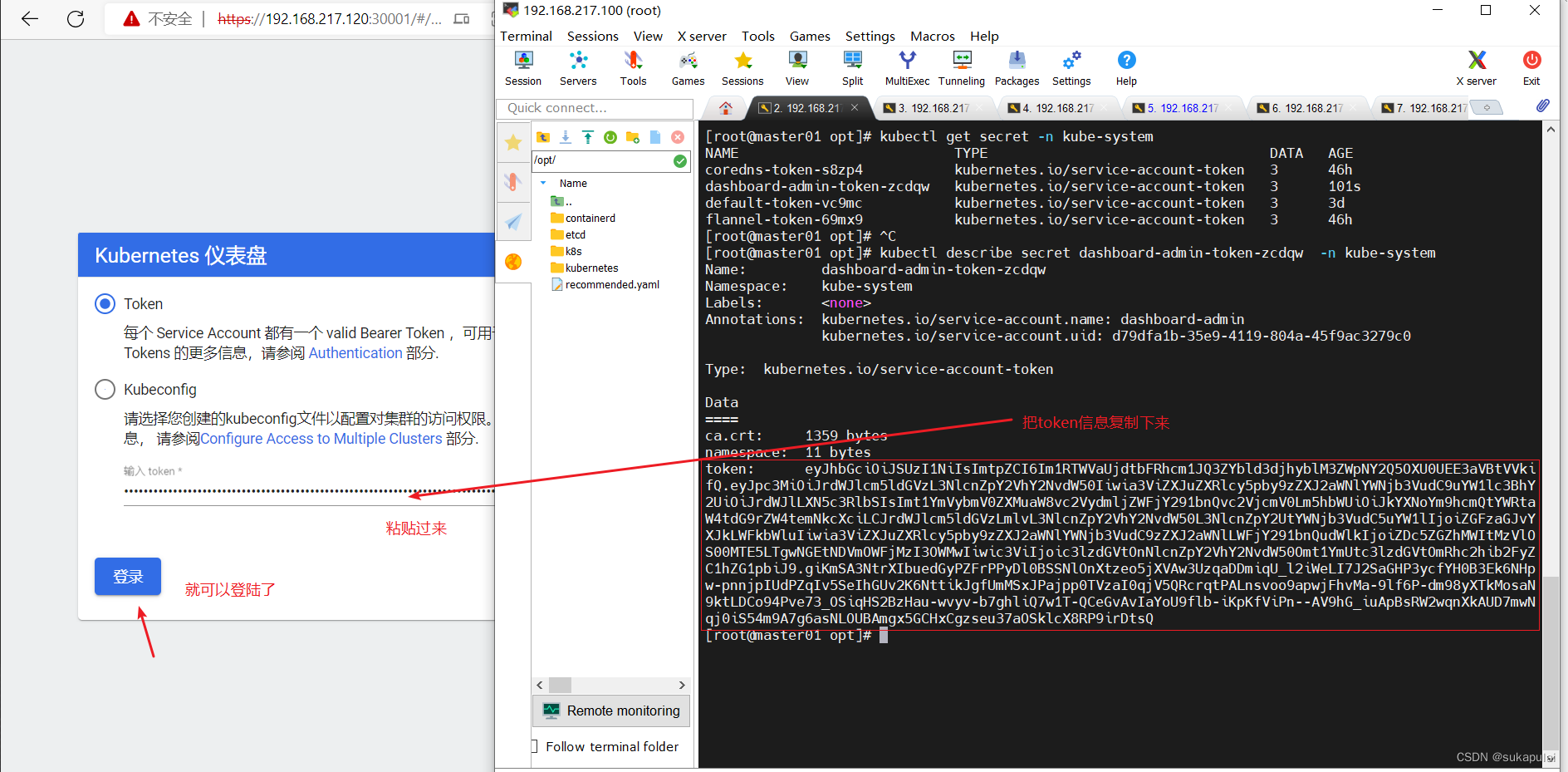1568x772 pixels.
Task: Open the Sessions menu
Action: click(593, 36)
